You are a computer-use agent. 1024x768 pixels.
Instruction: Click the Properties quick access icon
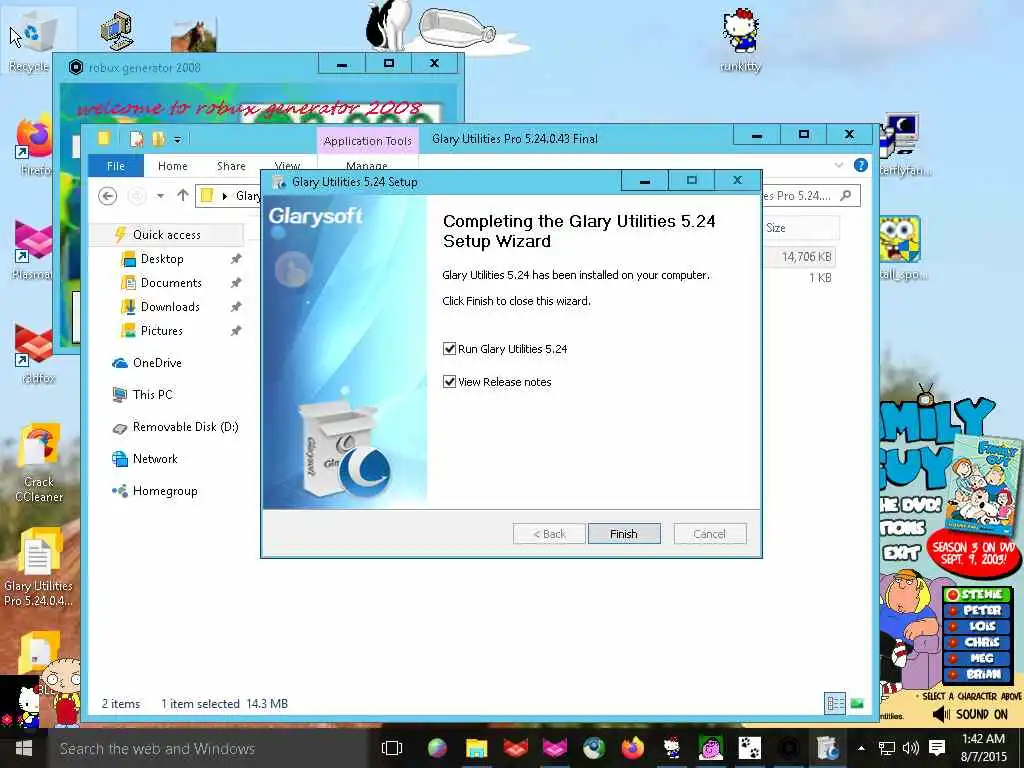tap(136, 138)
